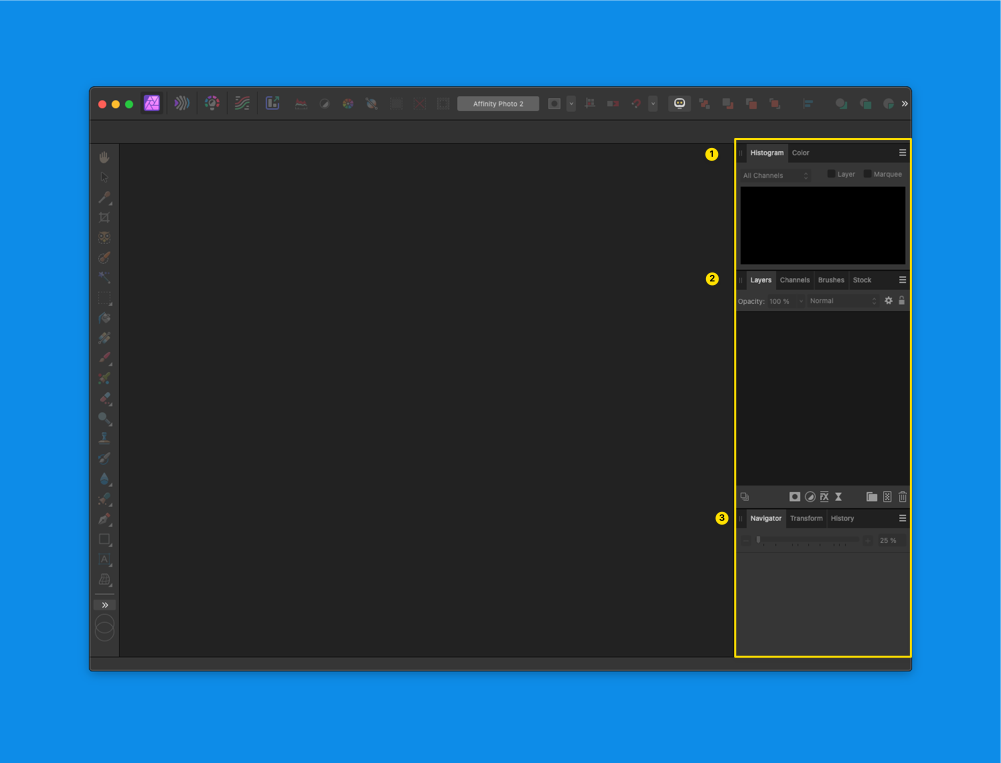The height and width of the screenshot is (763, 1001).
Task: Expand the toolbar overflow chevron
Action: point(903,103)
